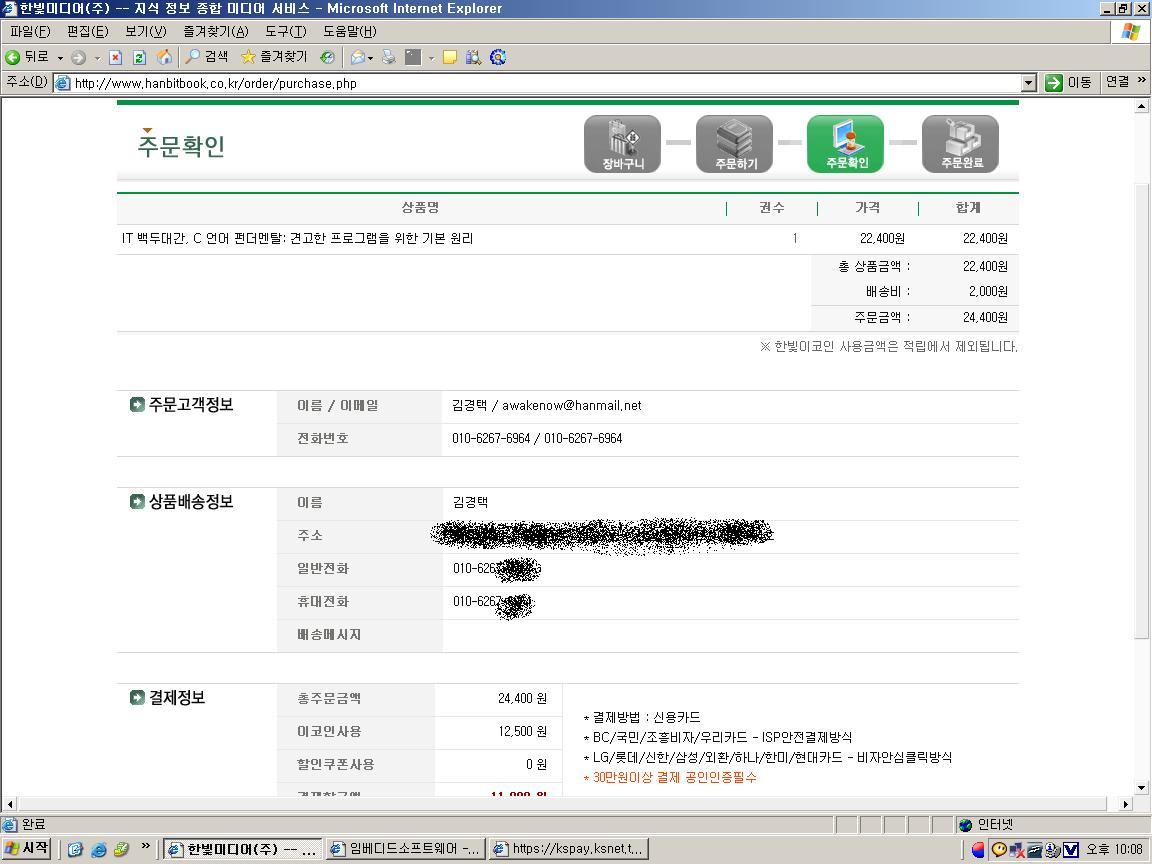Open the 도구(T) menu
Screen dimensions: 1152x864
pyautogui.click(x=286, y=32)
